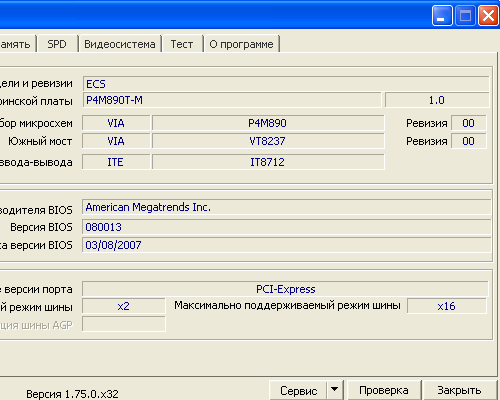Click the VIA chipset vendor field

[x=116, y=123]
